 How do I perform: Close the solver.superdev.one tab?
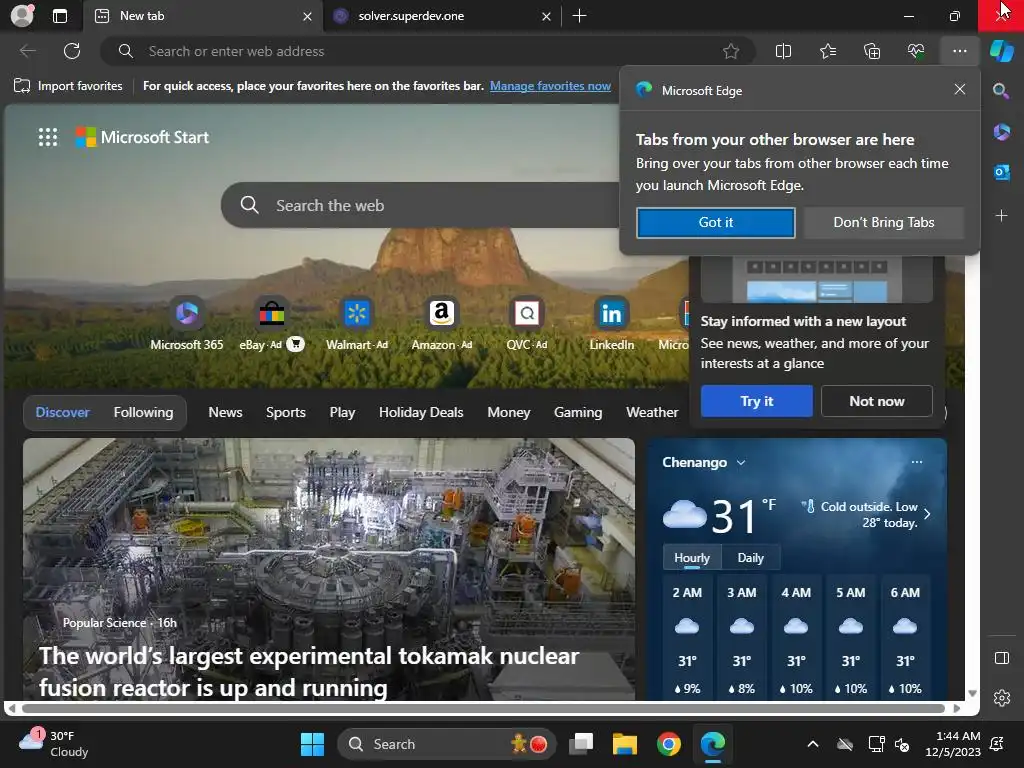546,16
